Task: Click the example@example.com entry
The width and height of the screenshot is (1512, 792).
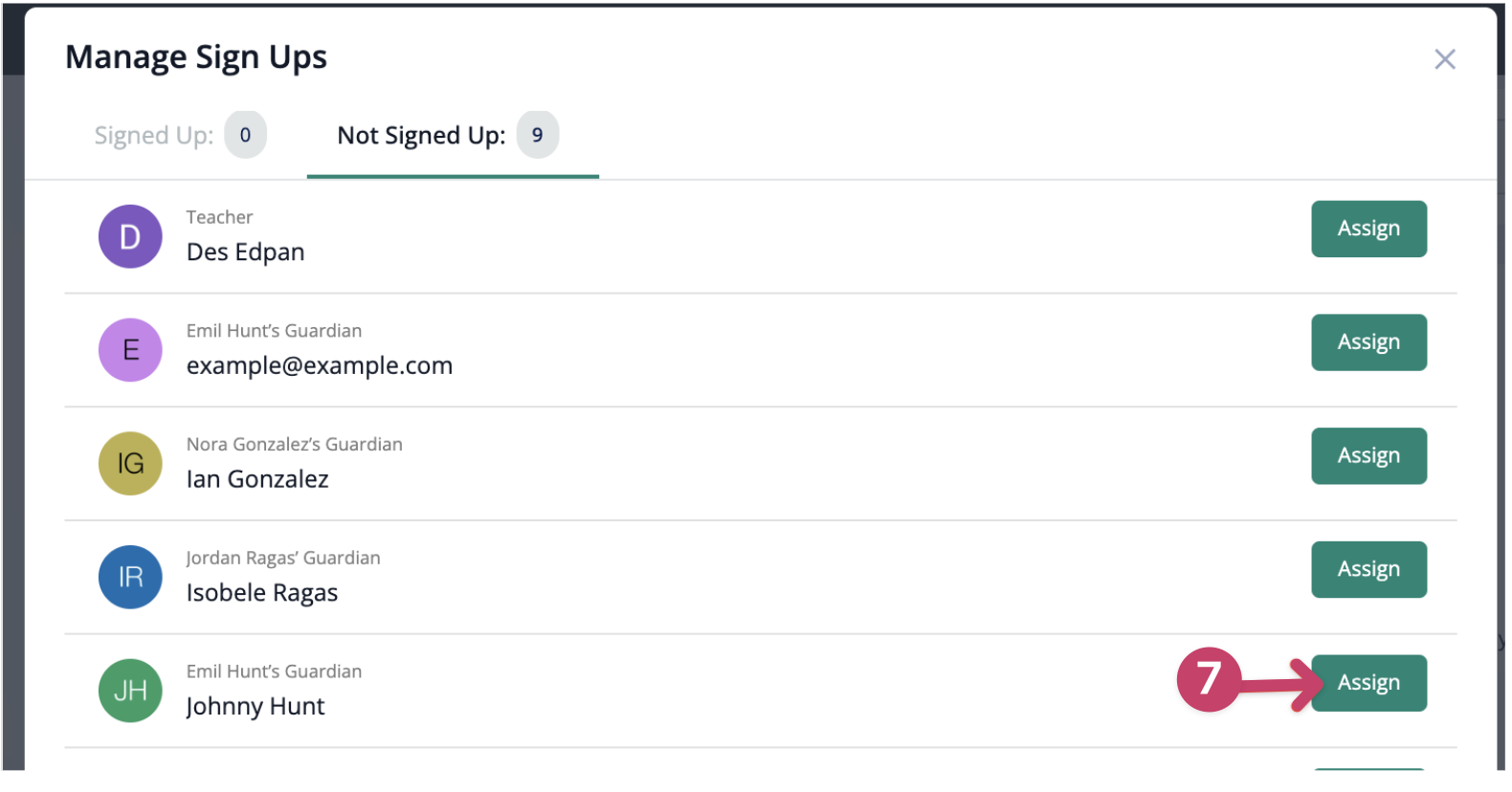Action: 320,366
